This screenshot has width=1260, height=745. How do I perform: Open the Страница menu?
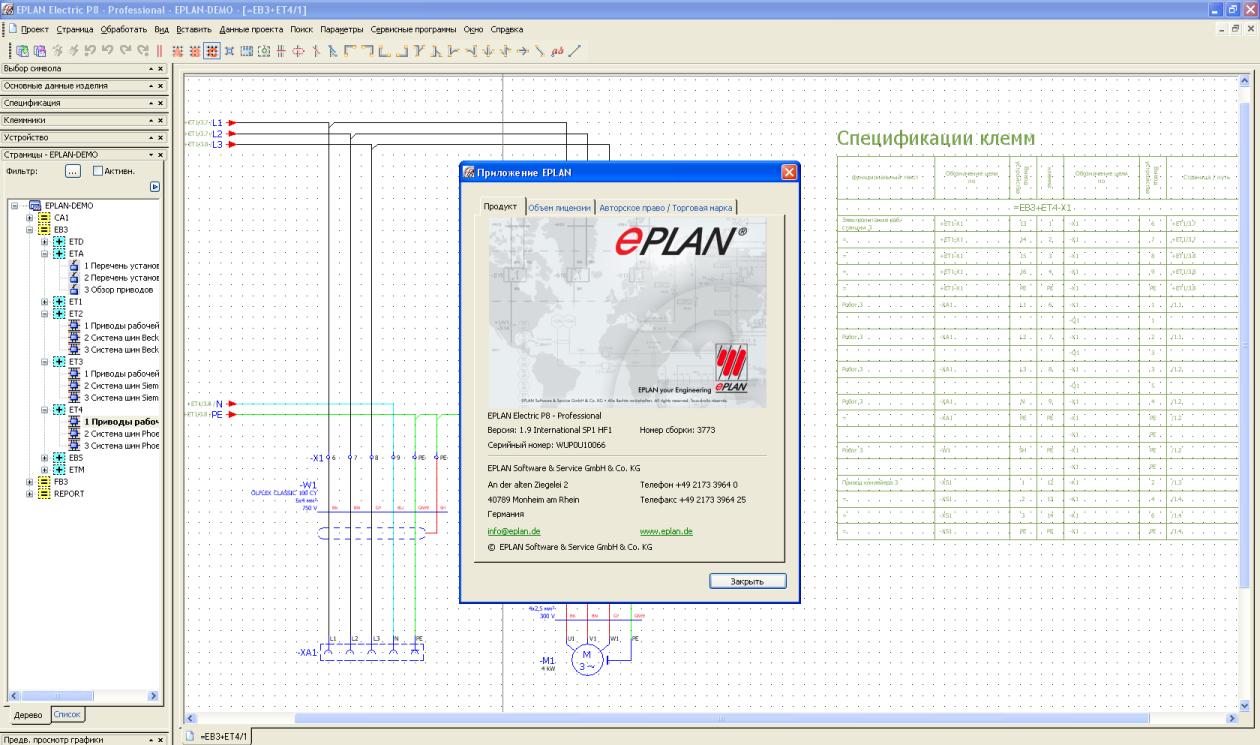click(75, 29)
